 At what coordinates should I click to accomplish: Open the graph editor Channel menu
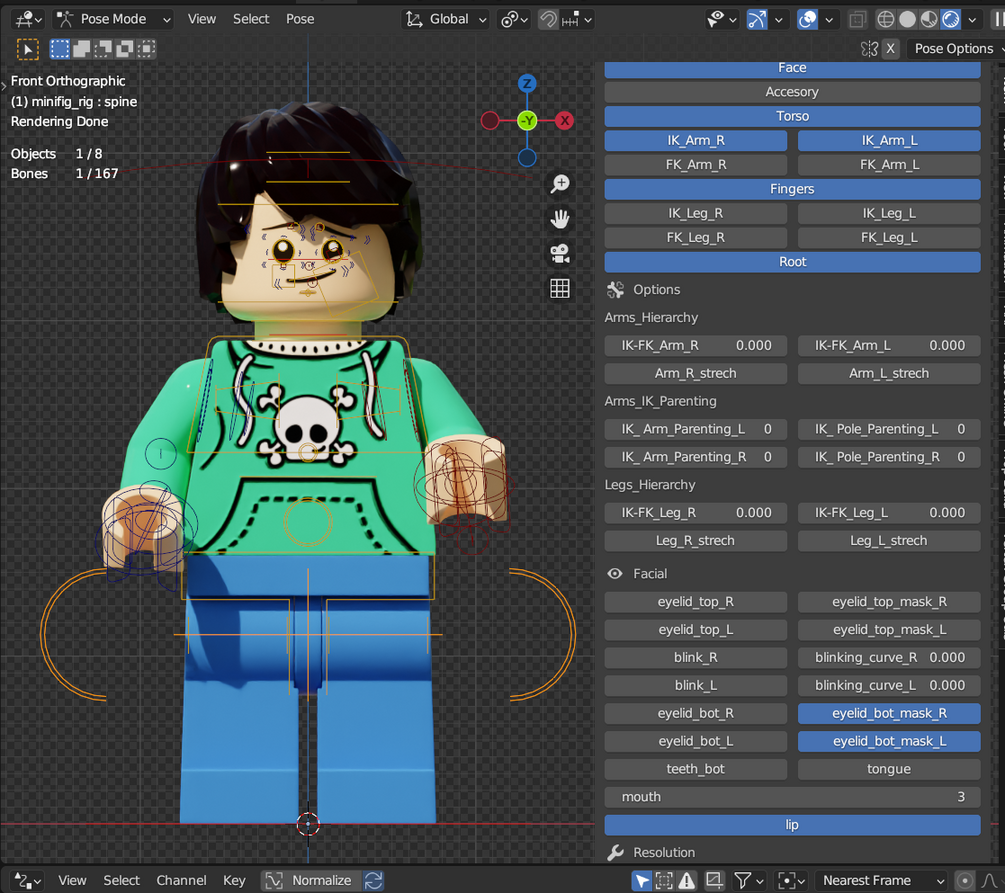point(181,881)
